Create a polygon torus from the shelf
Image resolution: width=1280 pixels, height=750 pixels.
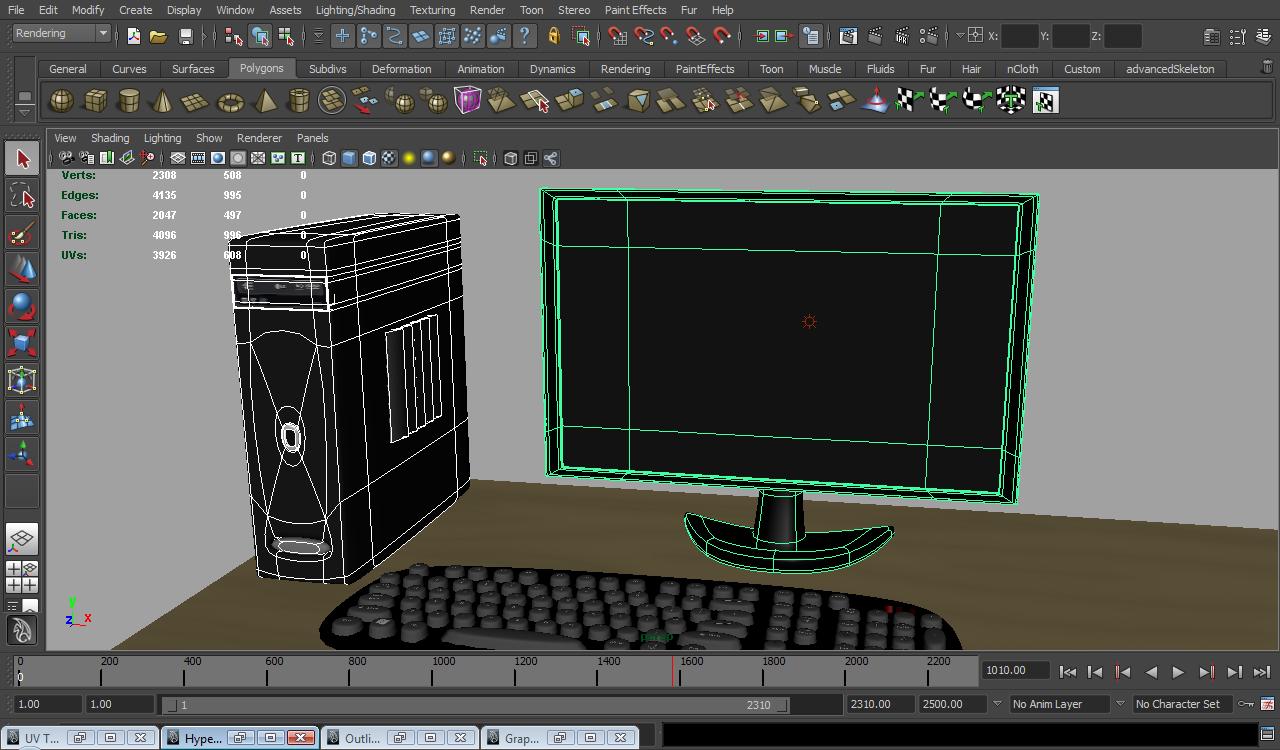tap(230, 101)
